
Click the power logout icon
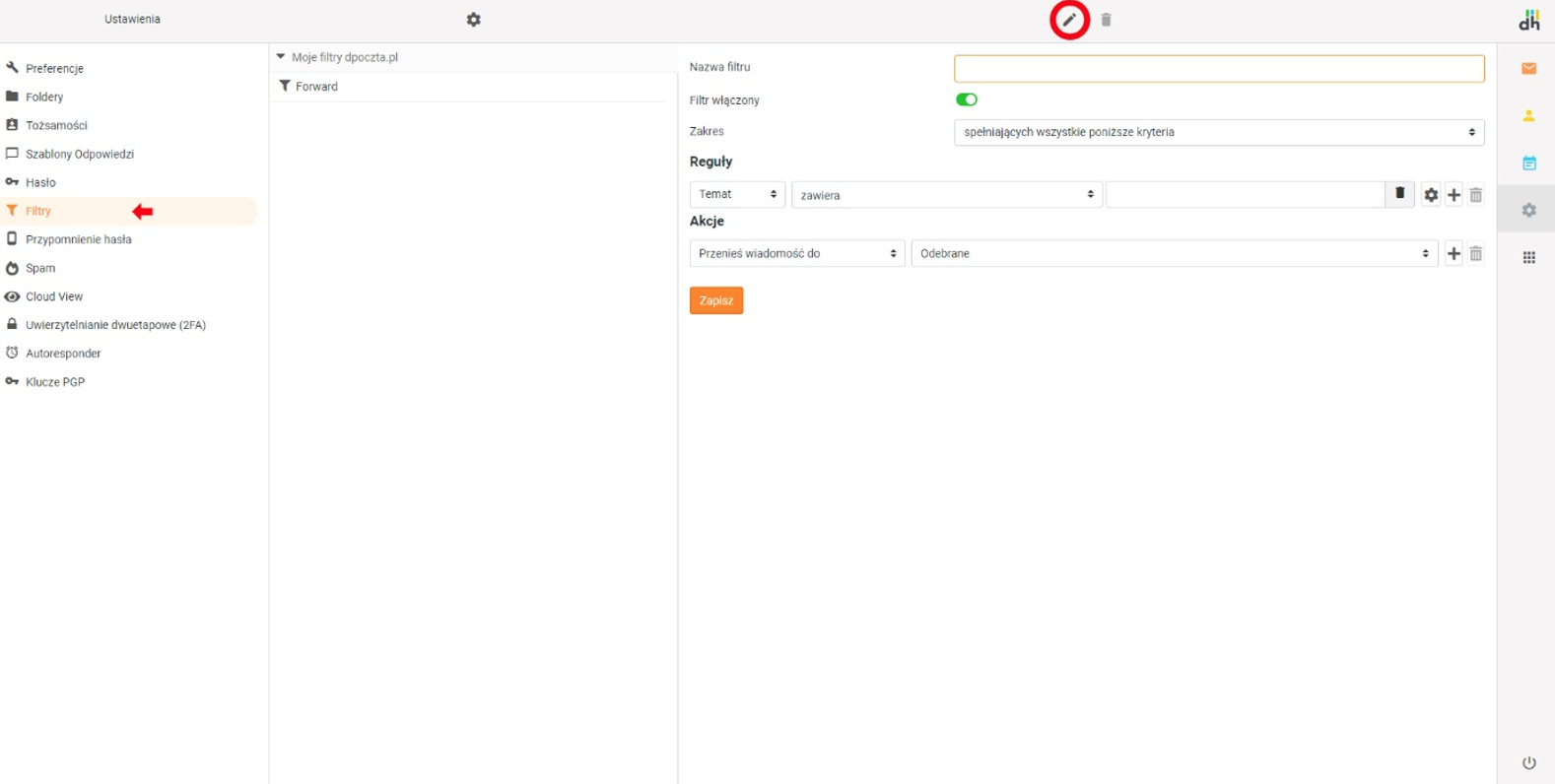(x=1528, y=762)
